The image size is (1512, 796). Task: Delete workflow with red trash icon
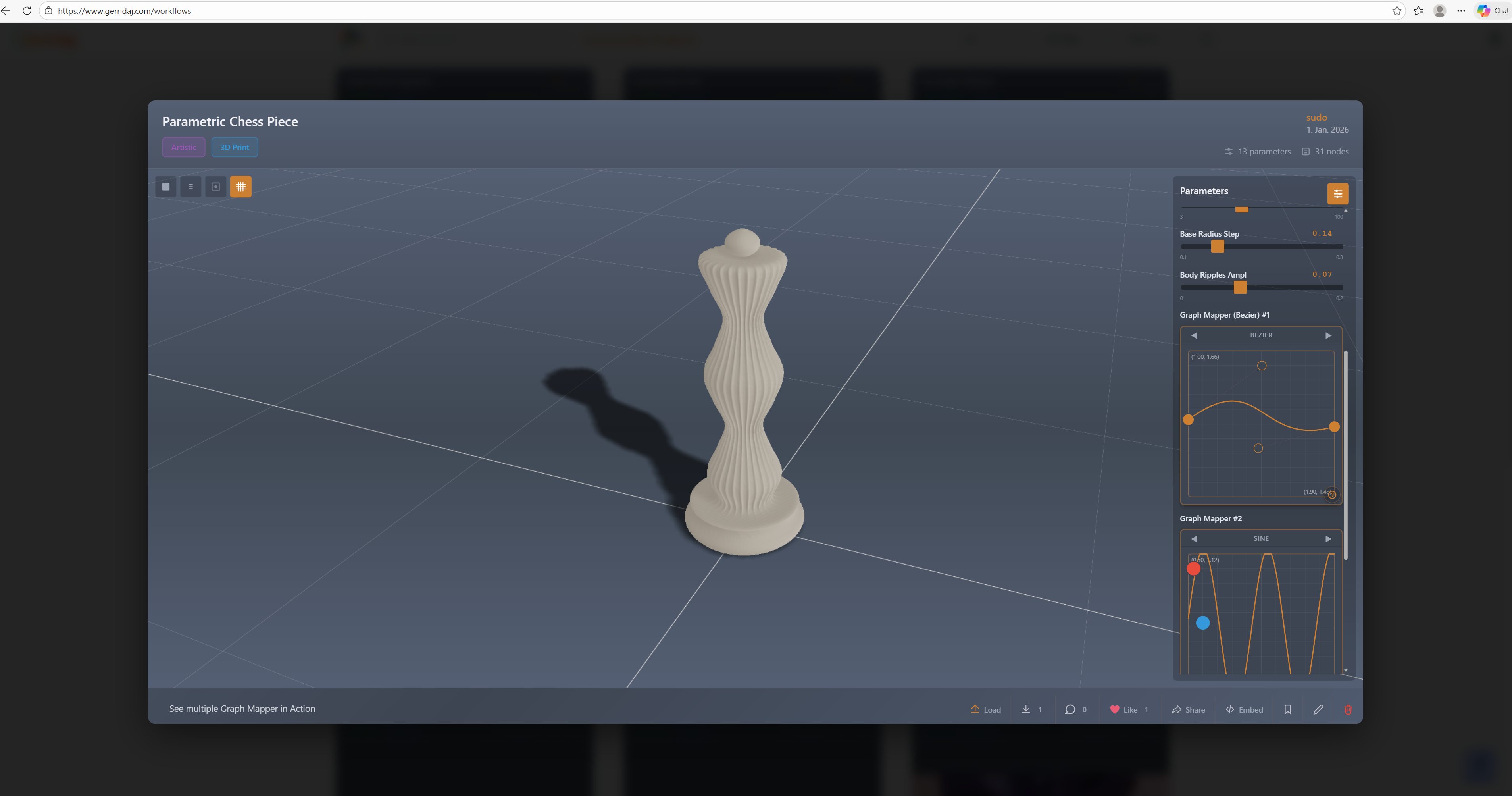1348,709
